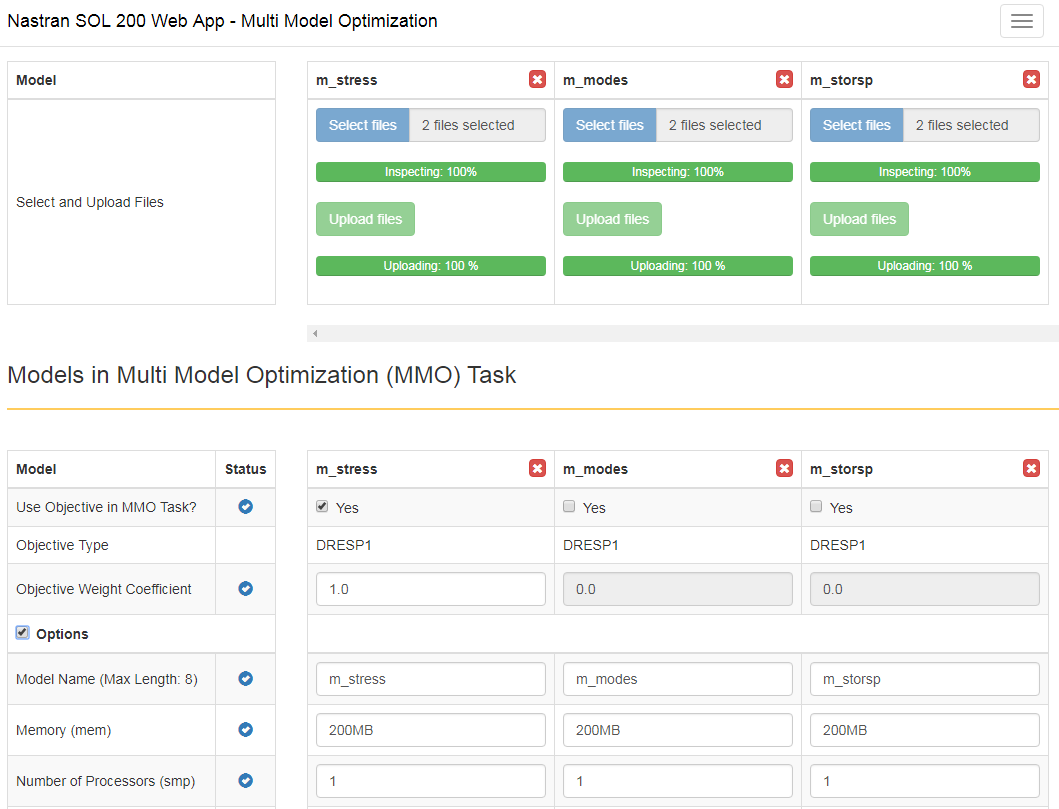Click m_storsp Uploading 100% progress bar
The width and height of the screenshot is (1059, 809).
(925, 265)
